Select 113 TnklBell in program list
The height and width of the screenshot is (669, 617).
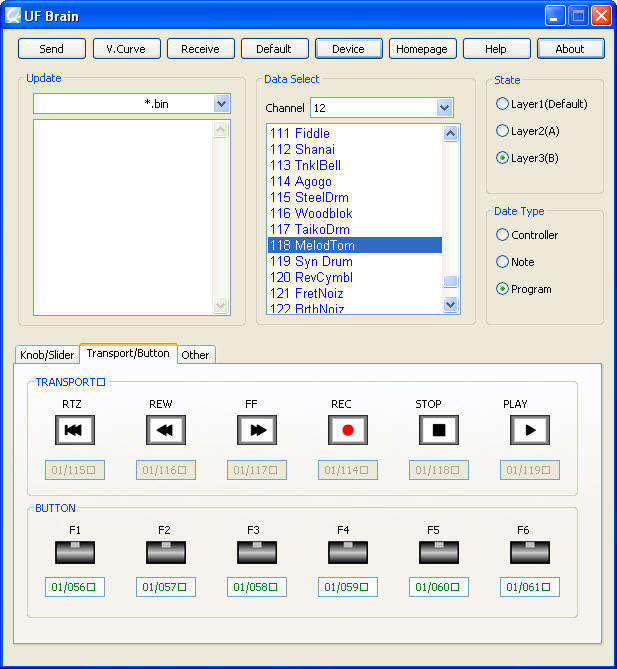coord(355,165)
